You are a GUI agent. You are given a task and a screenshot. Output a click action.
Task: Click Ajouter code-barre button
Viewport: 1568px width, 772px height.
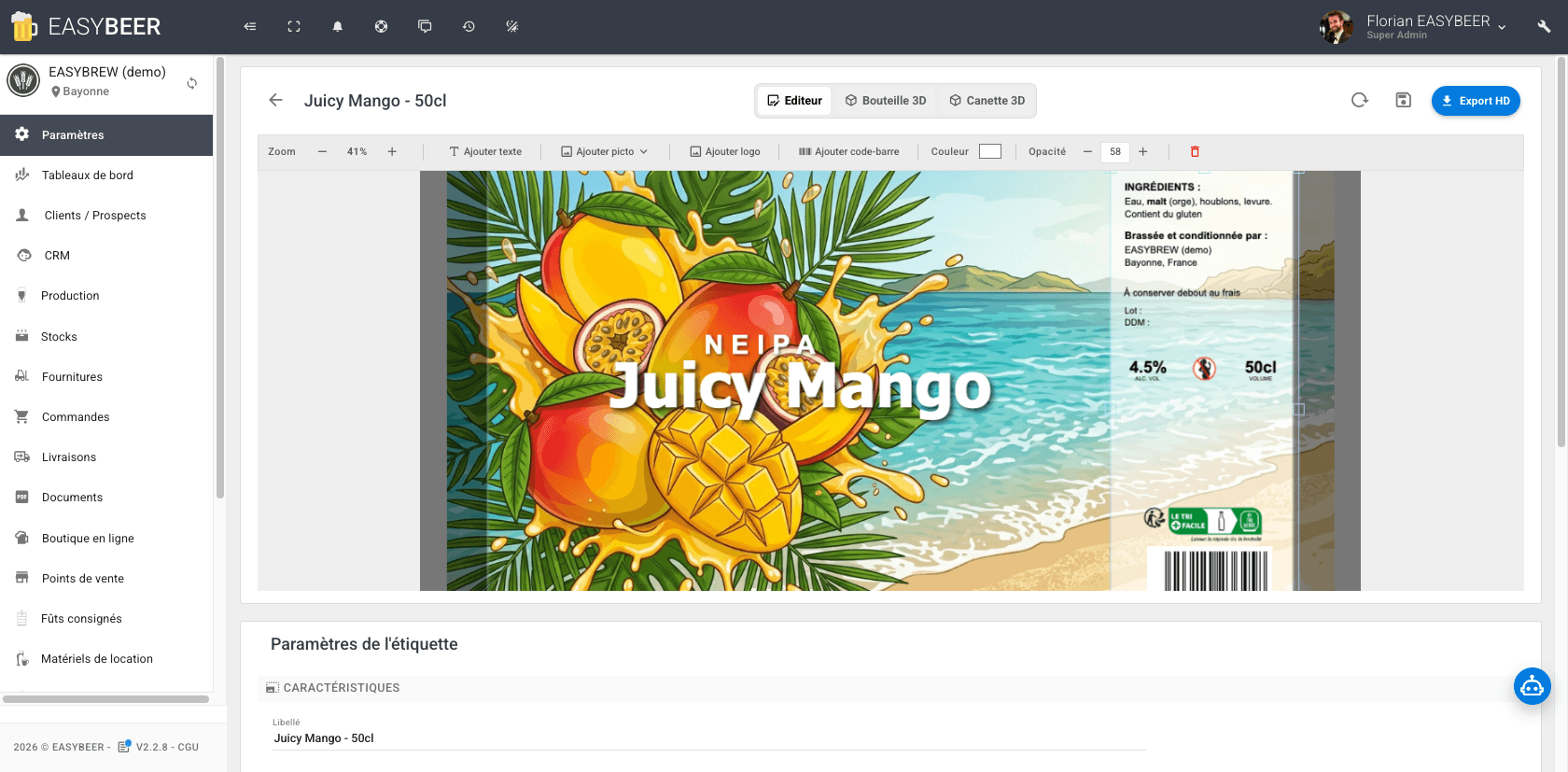pyautogui.click(x=848, y=151)
